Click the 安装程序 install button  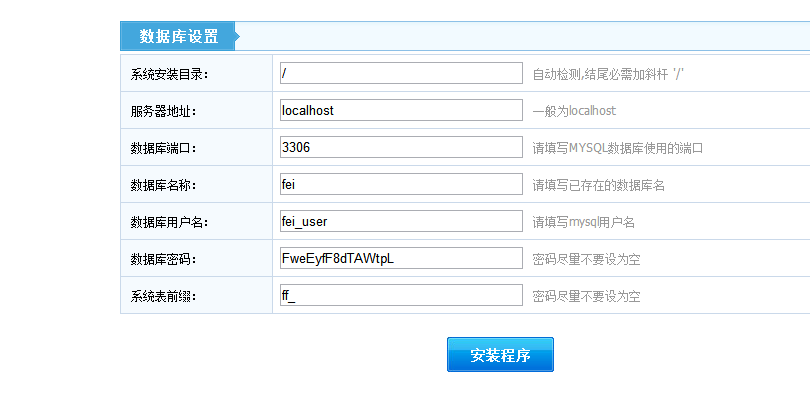tap(500, 355)
